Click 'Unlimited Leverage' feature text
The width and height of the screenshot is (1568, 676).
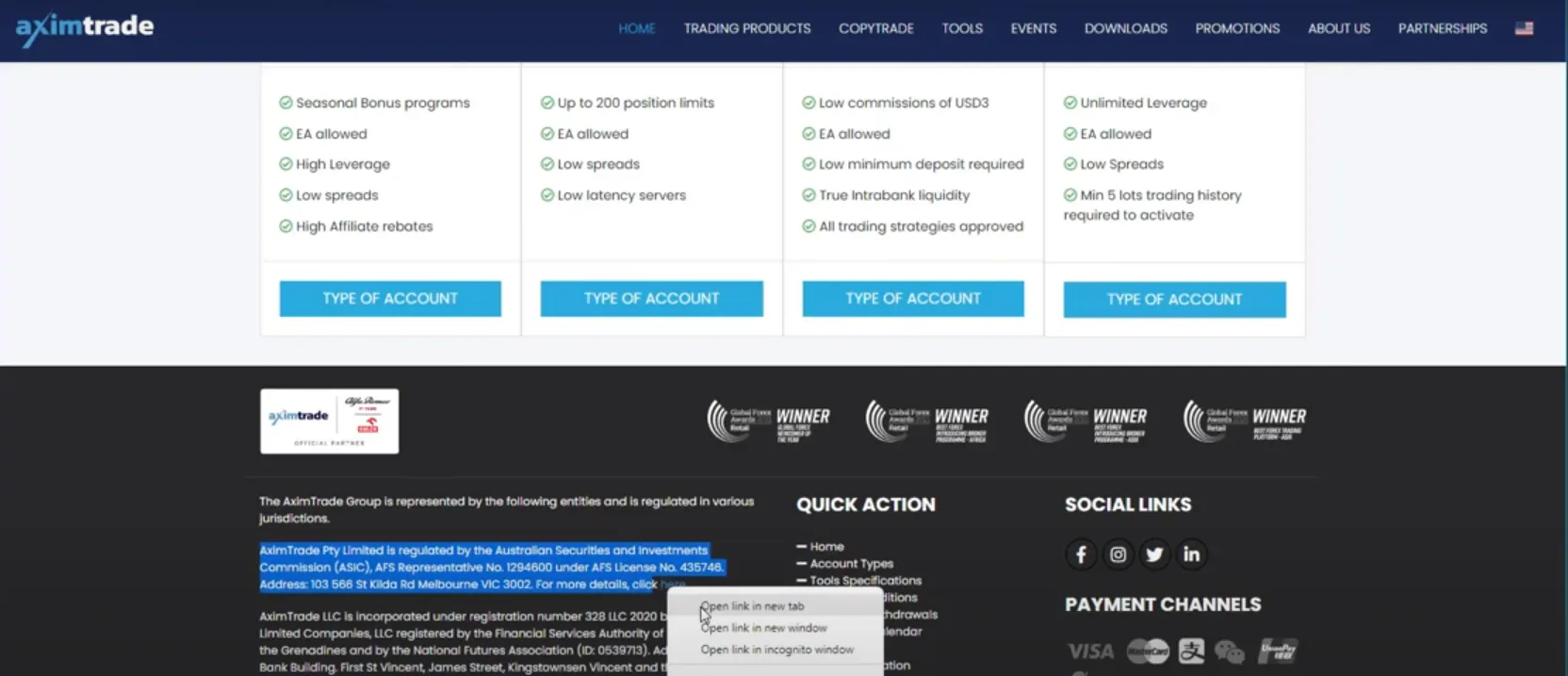(1143, 103)
